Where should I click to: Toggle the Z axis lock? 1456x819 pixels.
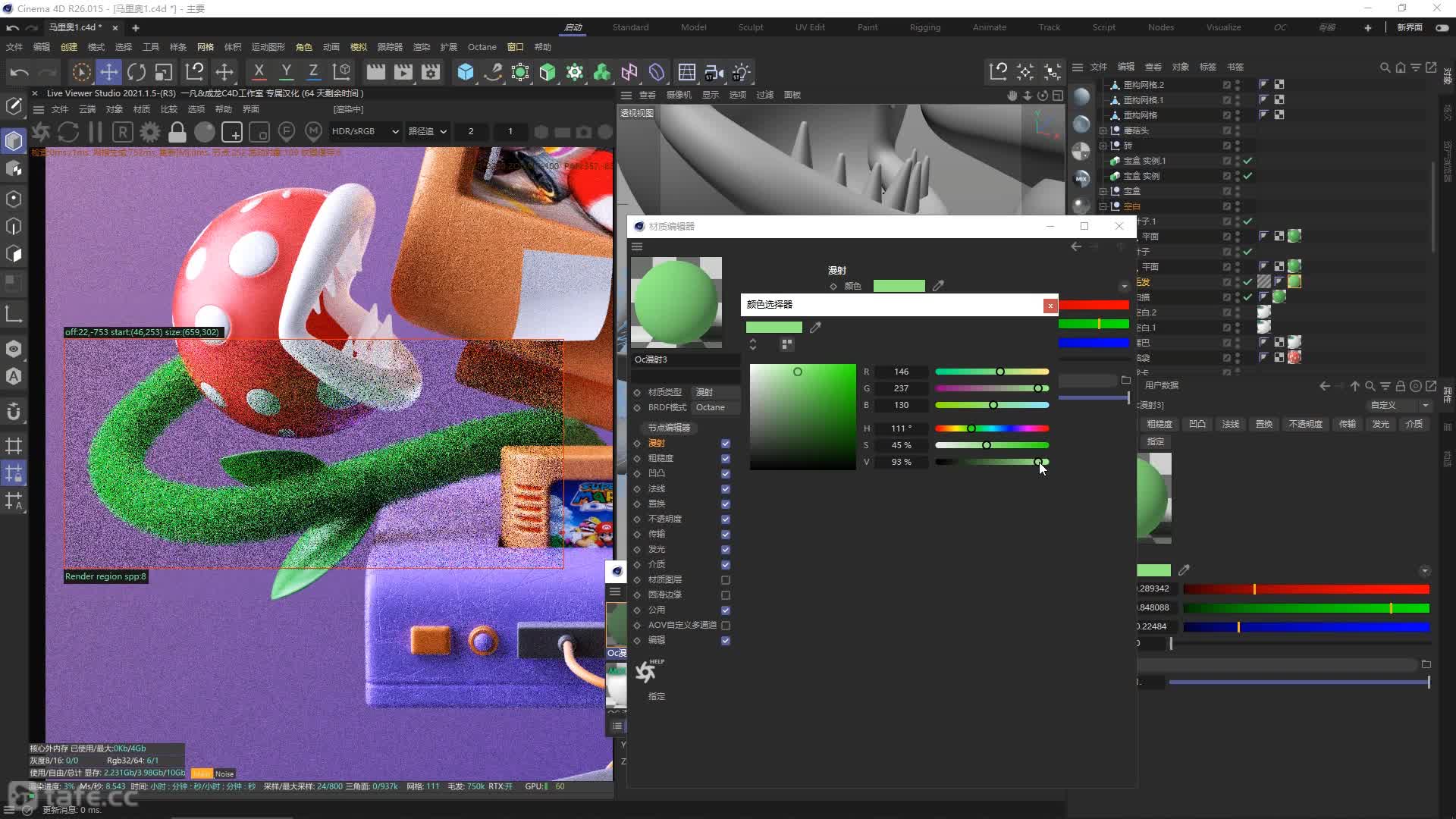pos(313,72)
